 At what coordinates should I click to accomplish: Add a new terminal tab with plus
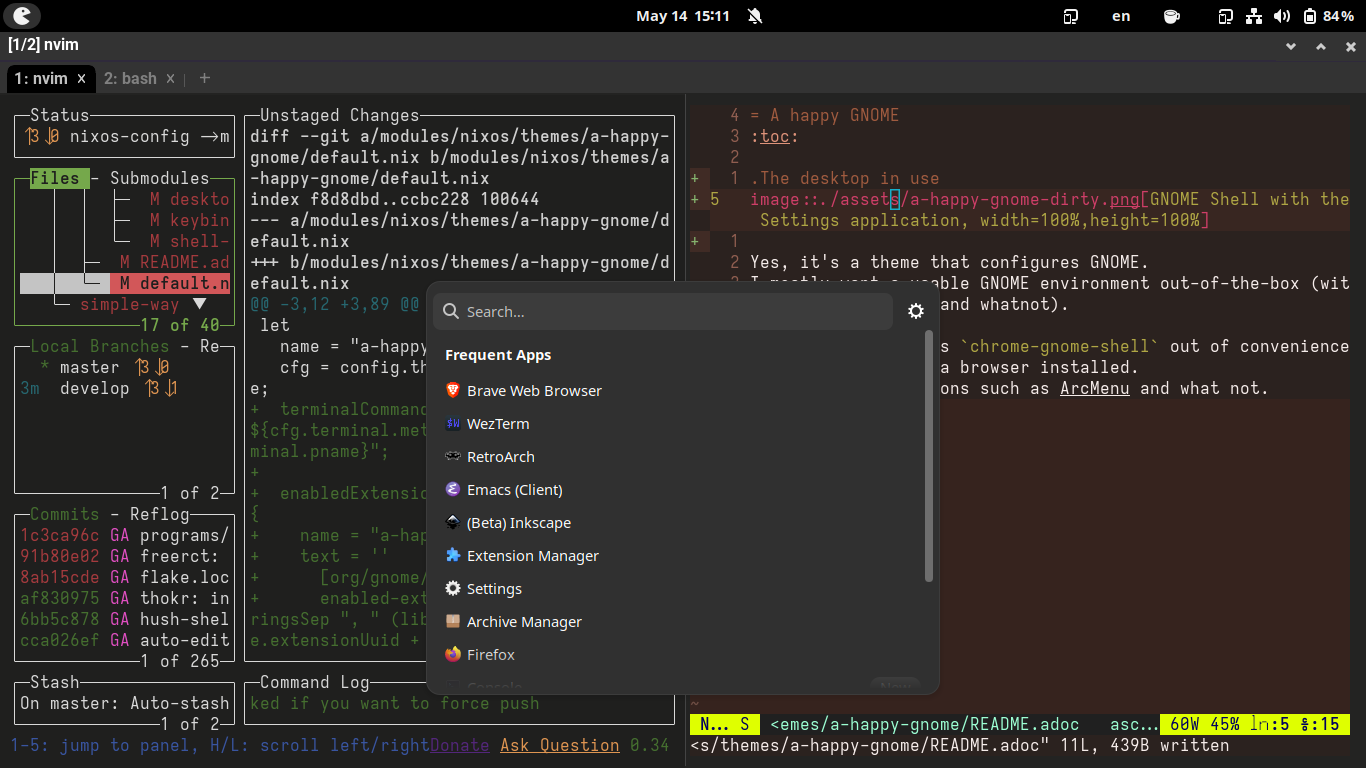click(205, 78)
